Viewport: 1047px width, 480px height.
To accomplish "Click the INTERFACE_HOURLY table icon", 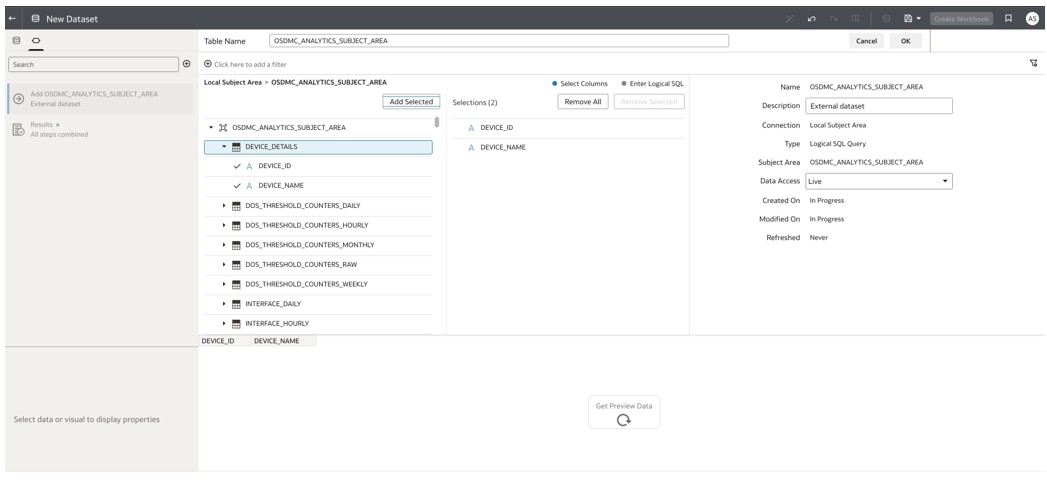I will pyautogui.click(x=236, y=324).
